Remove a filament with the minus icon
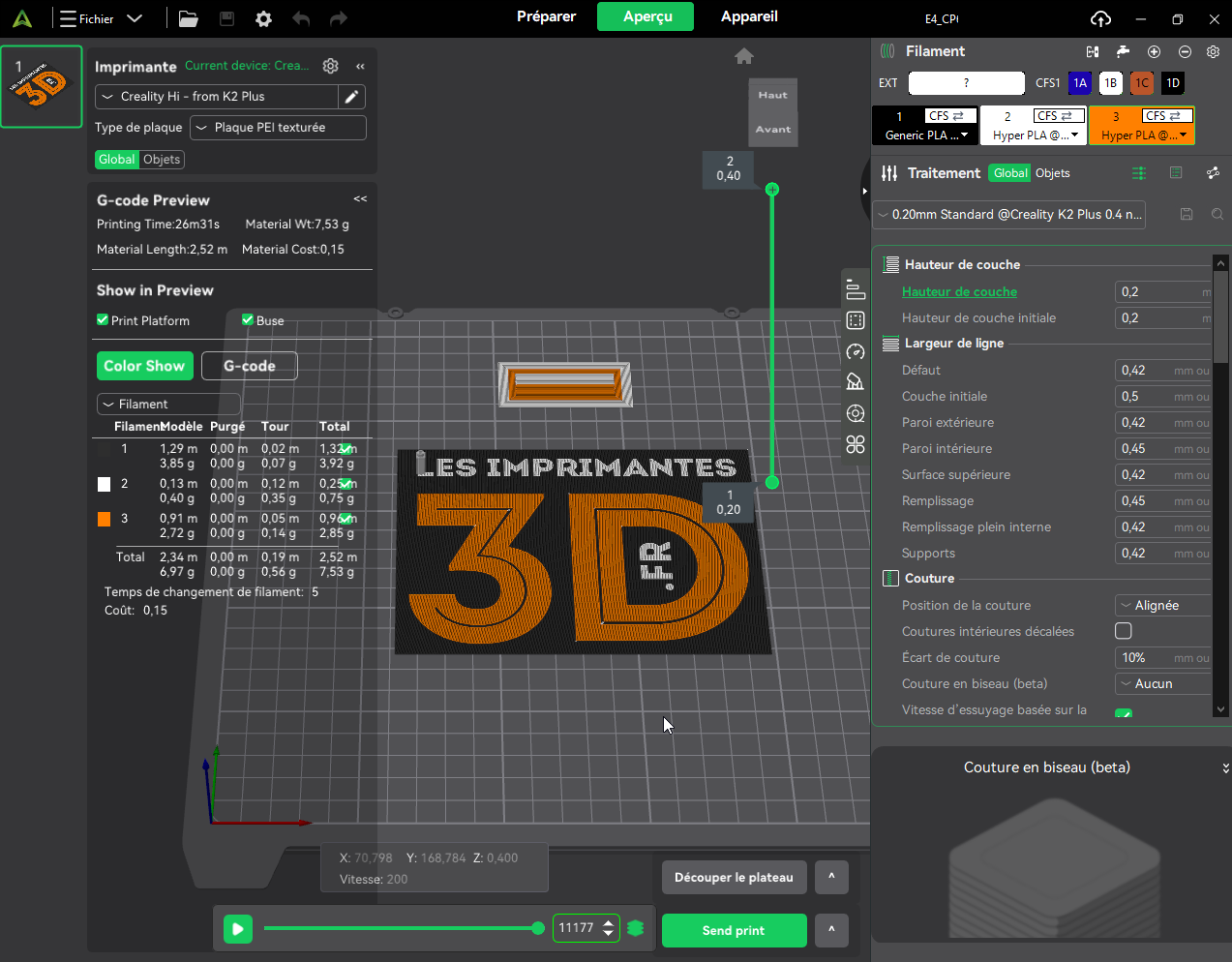The image size is (1232, 962). pos(1185,51)
